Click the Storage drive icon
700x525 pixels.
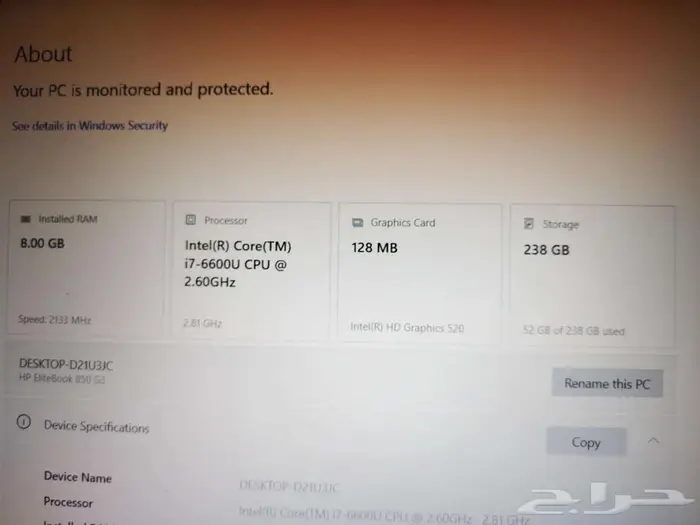529,224
